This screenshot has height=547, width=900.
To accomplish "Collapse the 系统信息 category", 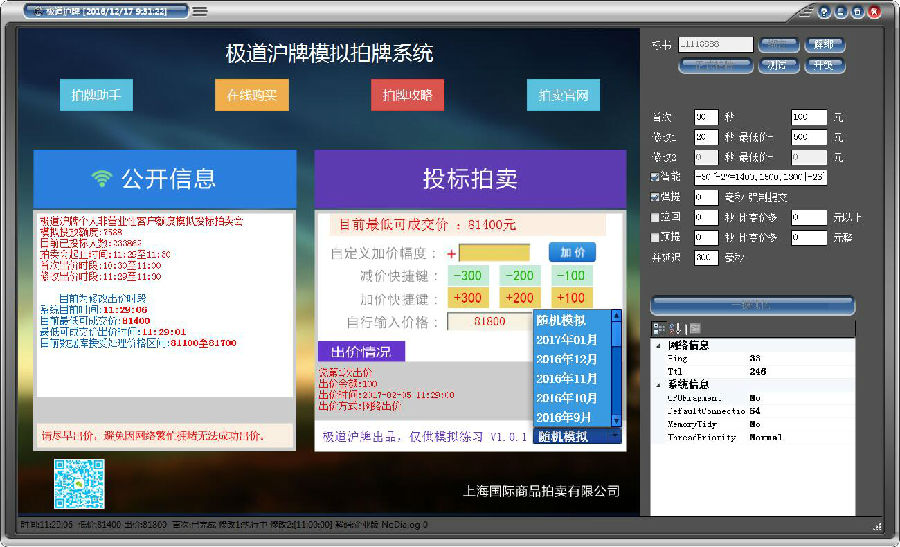I will pyautogui.click(x=658, y=385).
